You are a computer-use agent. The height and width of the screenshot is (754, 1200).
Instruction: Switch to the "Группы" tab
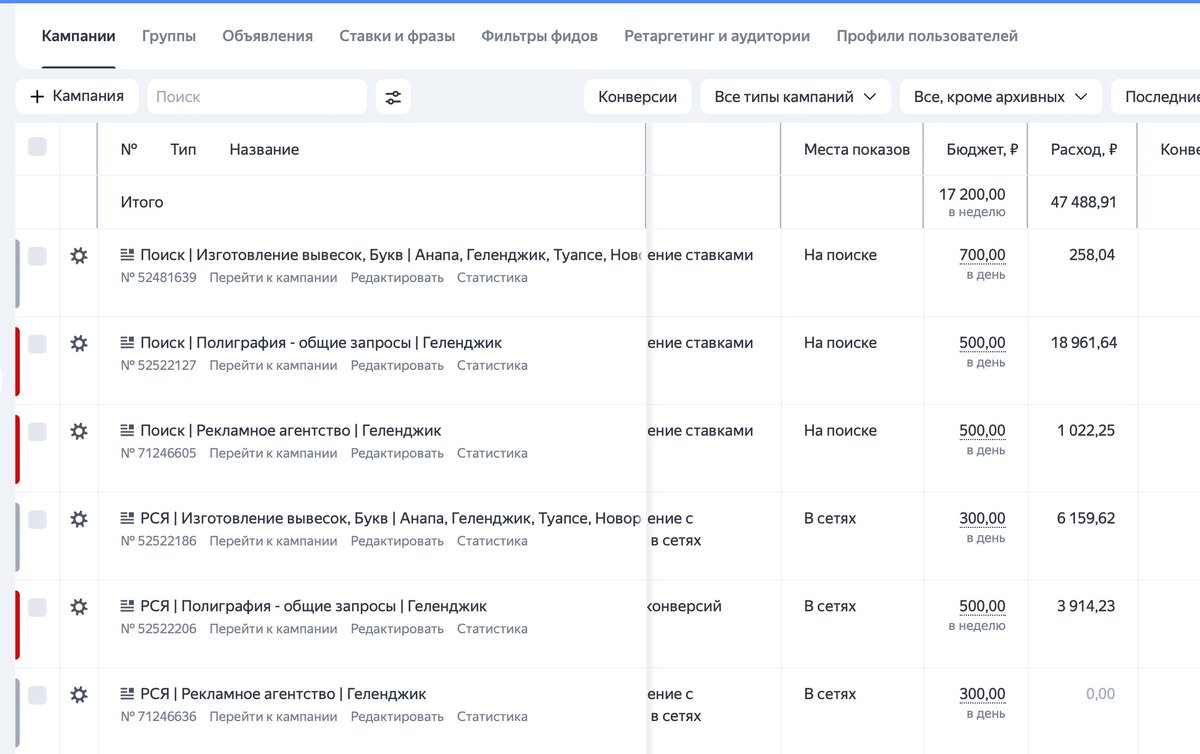[x=169, y=35]
